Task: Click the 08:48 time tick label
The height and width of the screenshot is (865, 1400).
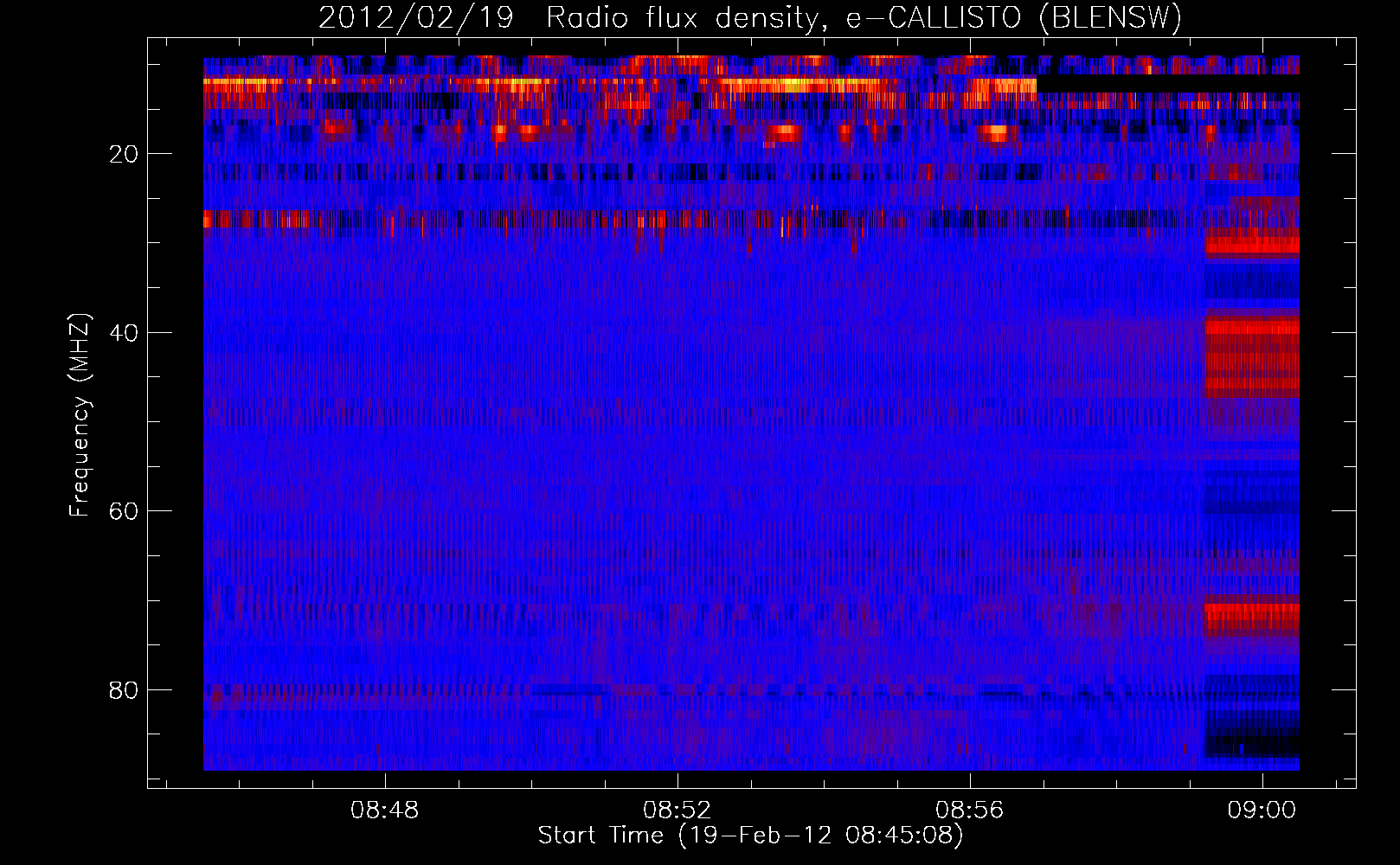Action: pos(384,810)
